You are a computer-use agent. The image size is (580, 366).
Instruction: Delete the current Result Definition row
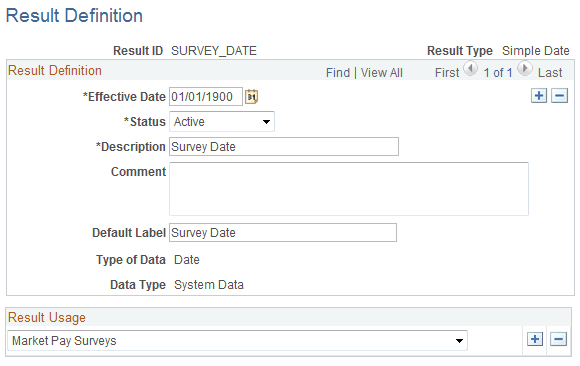click(559, 96)
